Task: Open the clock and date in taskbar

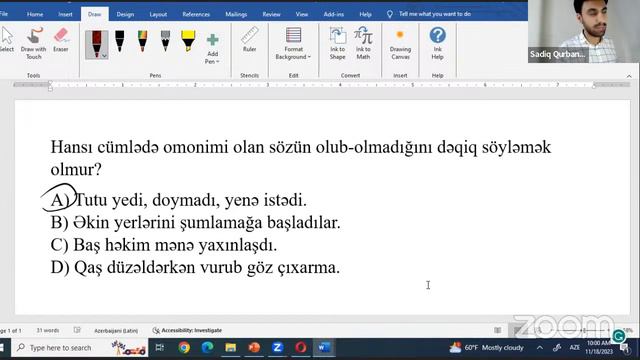Action: pos(599,347)
